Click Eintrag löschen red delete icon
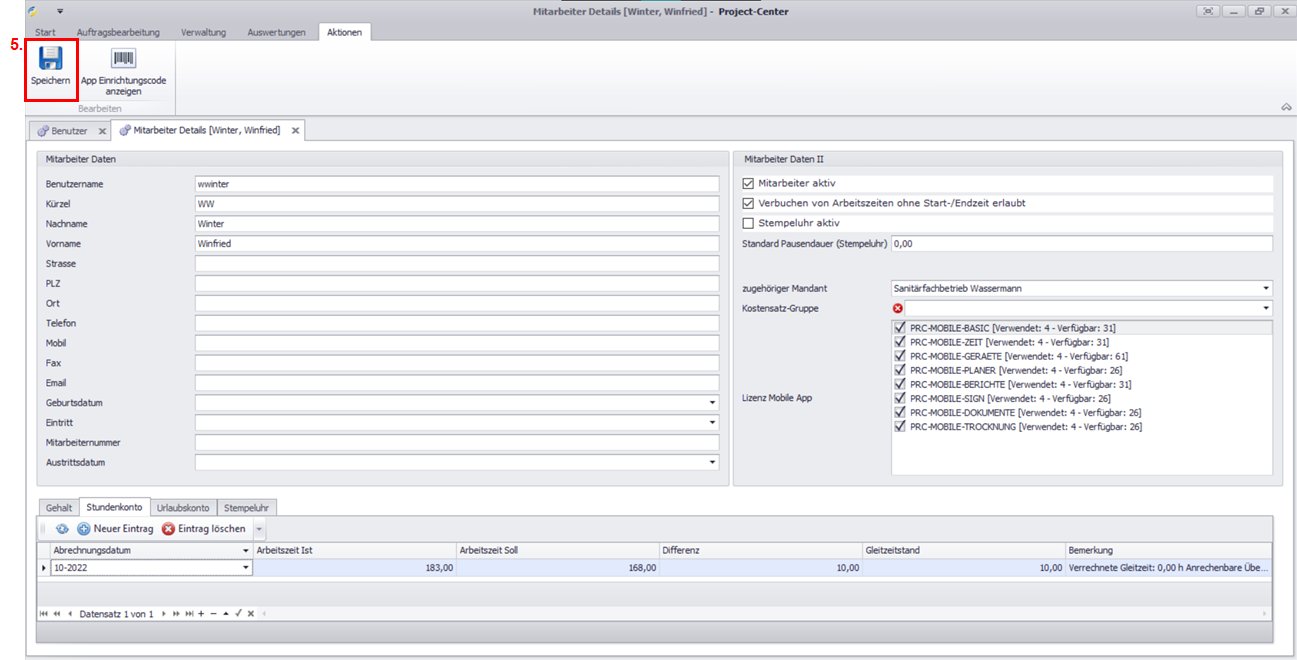 click(x=204, y=528)
